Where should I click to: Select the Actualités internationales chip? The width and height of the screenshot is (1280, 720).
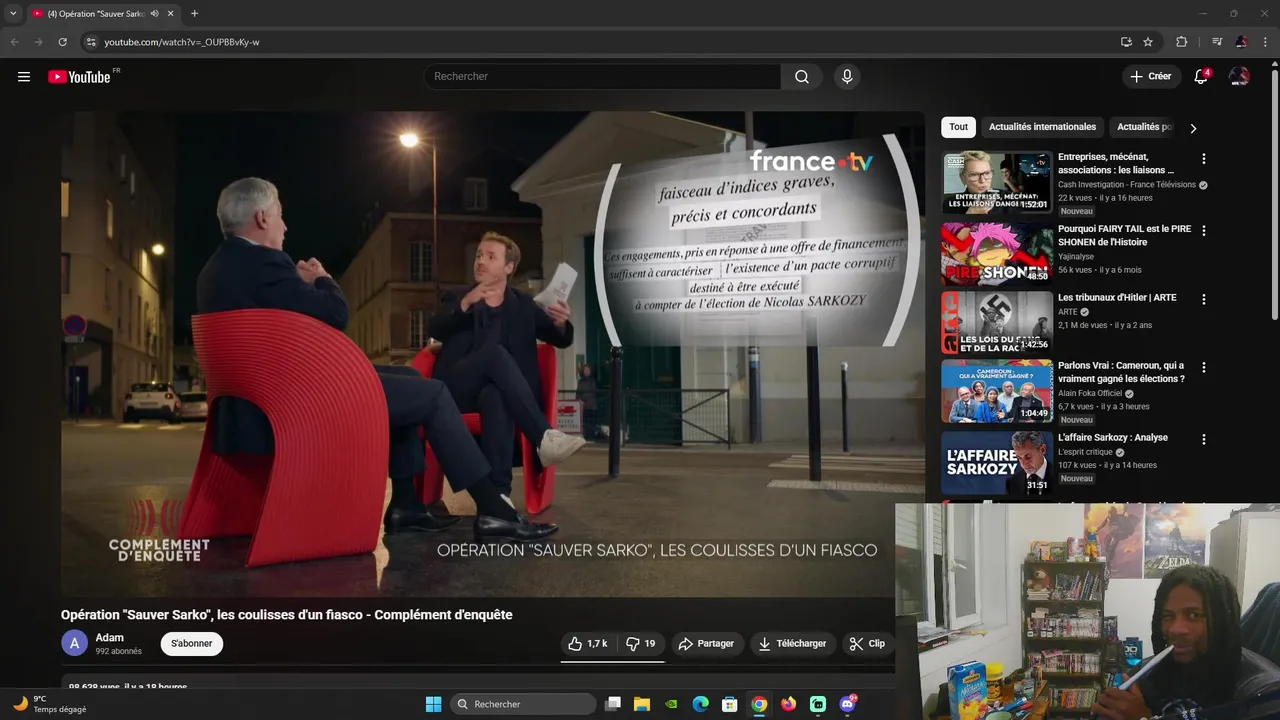click(1042, 127)
